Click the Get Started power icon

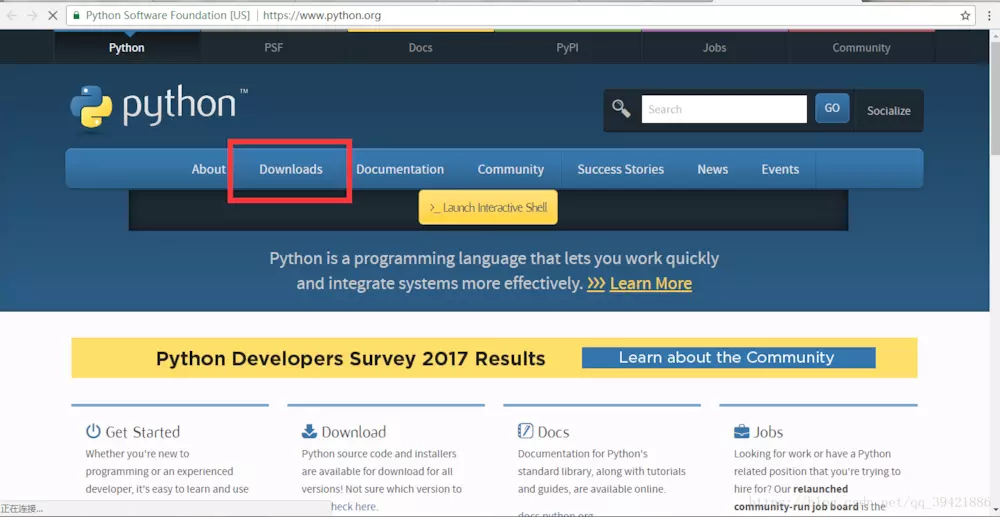[93, 431]
